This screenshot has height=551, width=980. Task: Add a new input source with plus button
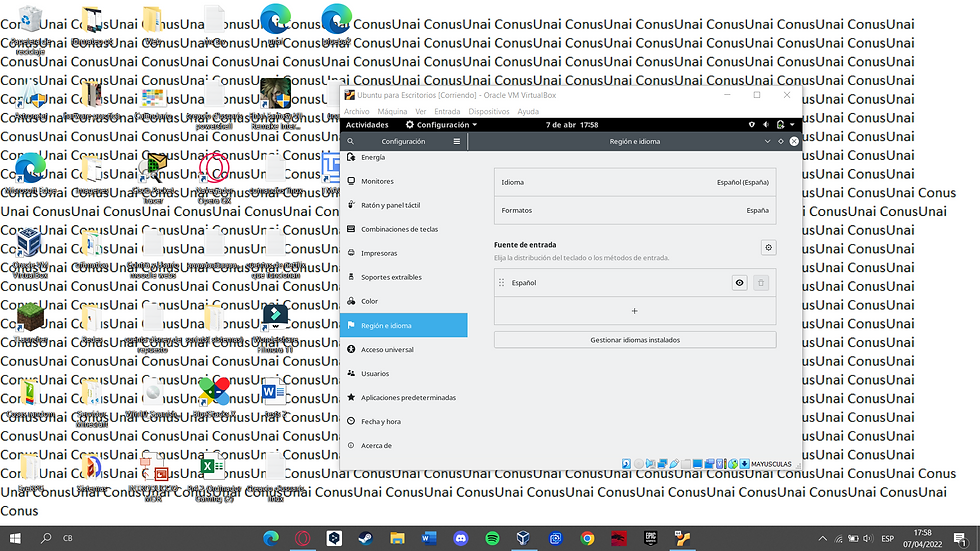[x=635, y=311]
